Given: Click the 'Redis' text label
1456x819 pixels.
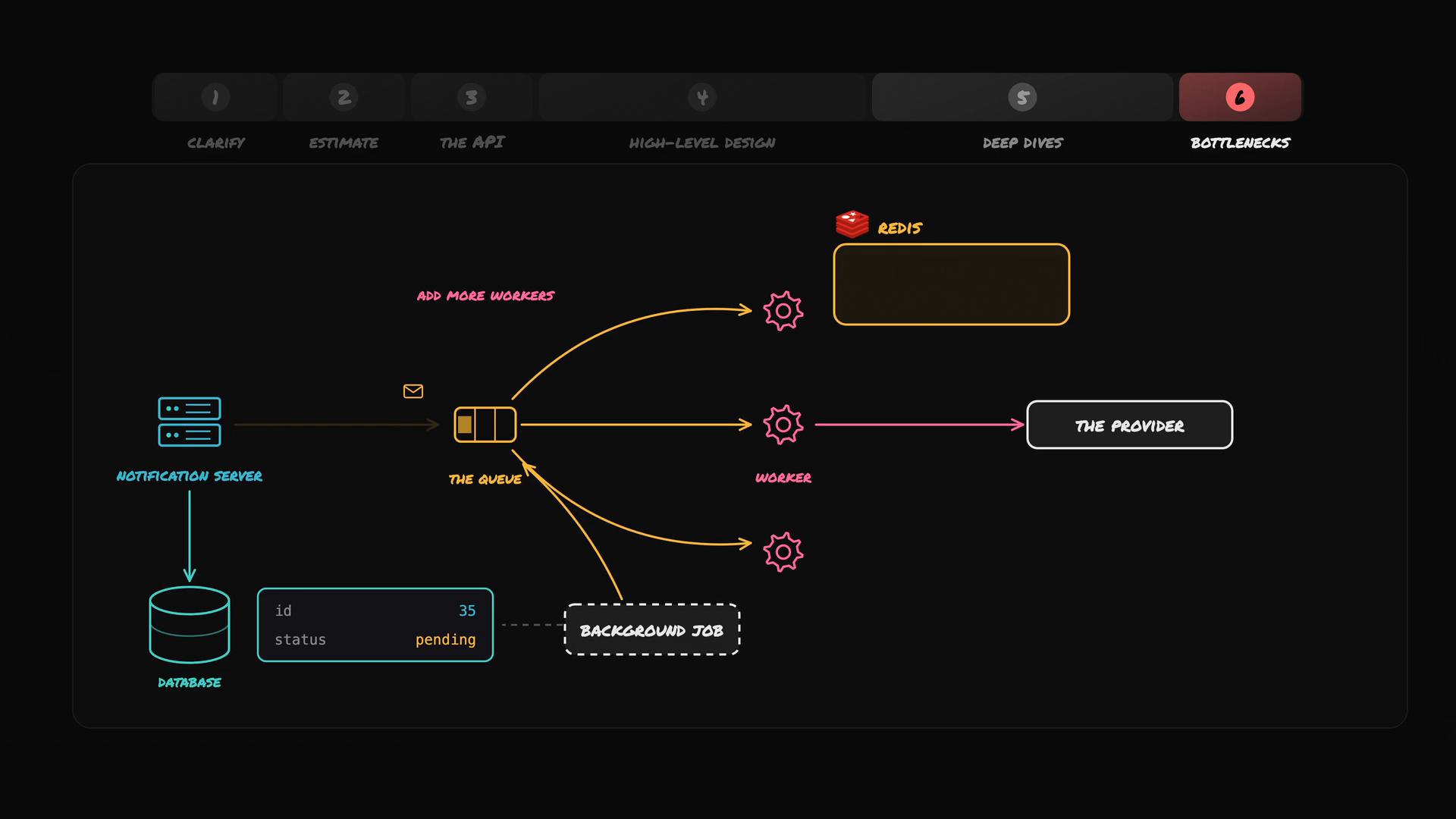Looking at the screenshot, I should pos(900,228).
